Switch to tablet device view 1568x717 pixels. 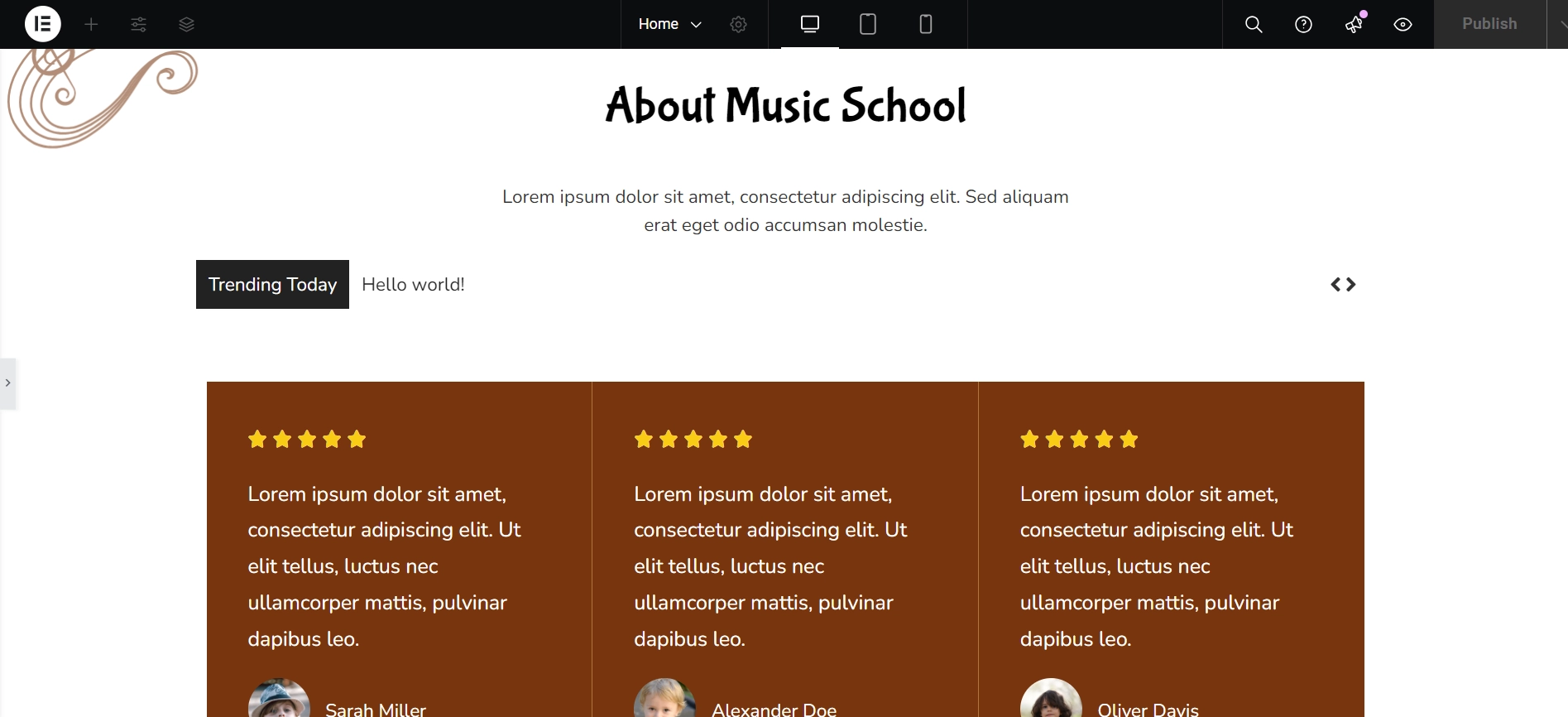[868, 24]
